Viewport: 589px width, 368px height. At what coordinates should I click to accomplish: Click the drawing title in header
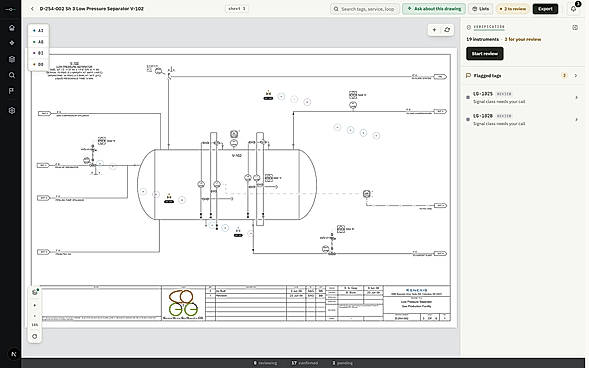(x=92, y=9)
